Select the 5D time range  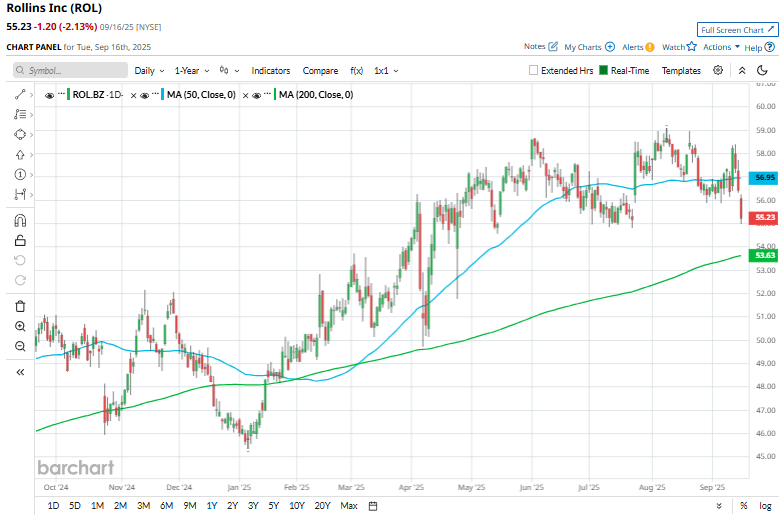point(75,506)
